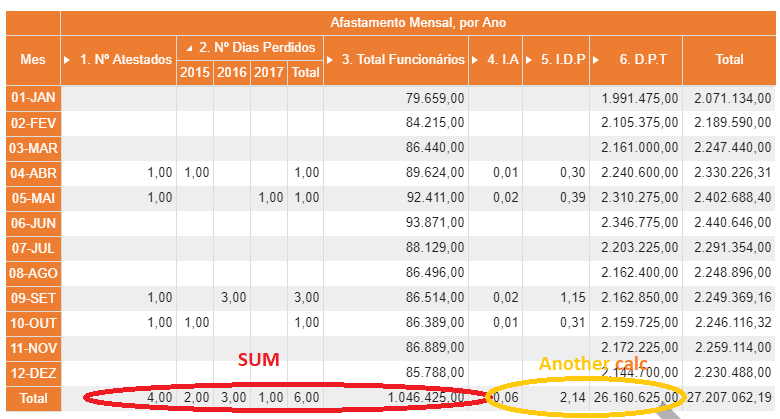Expand the 3. Total Funcionários column group
Screen dimensions: 780x419
click(x=330, y=60)
